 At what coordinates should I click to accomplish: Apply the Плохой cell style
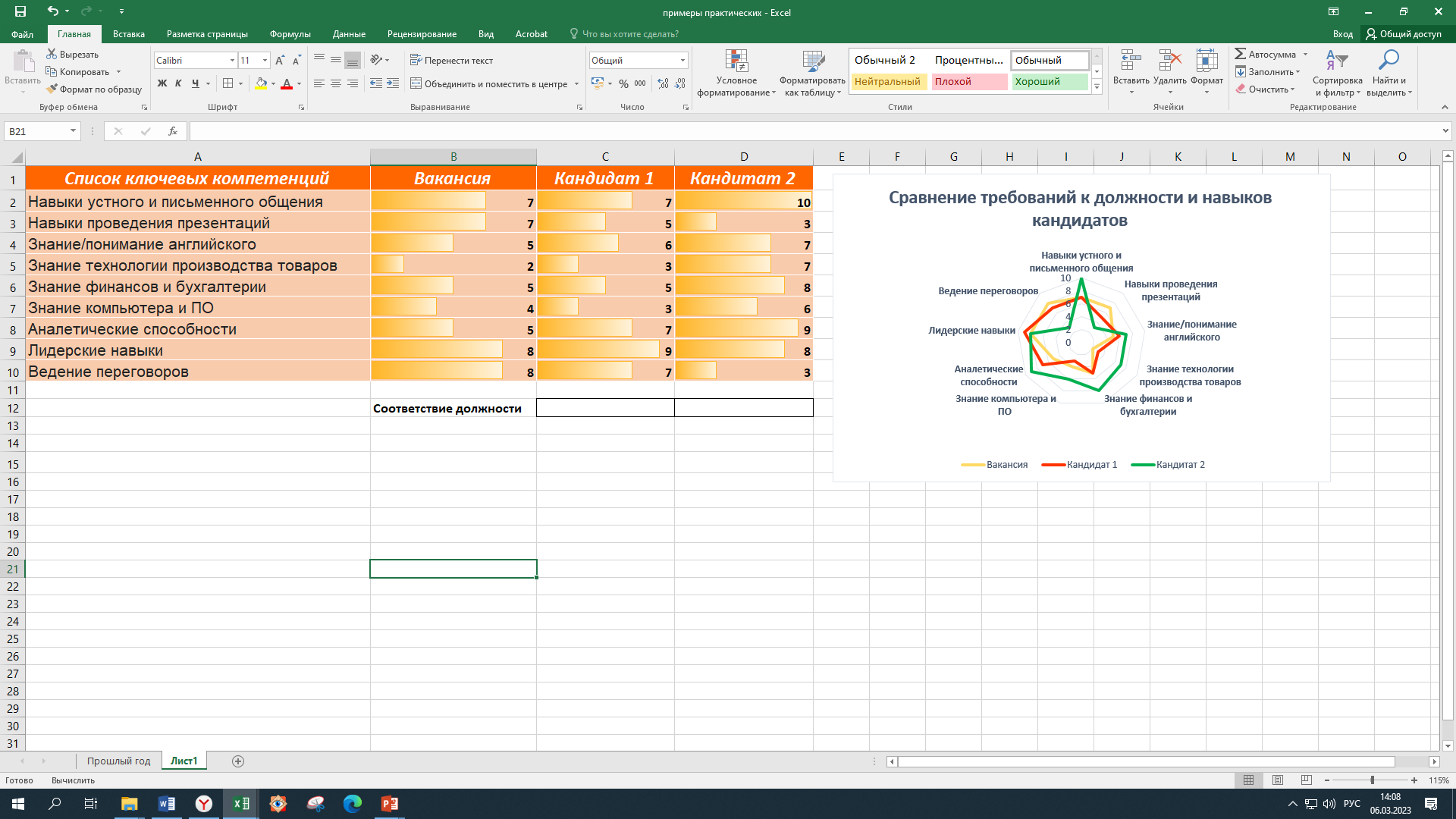pyautogui.click(x=968, y=82)
